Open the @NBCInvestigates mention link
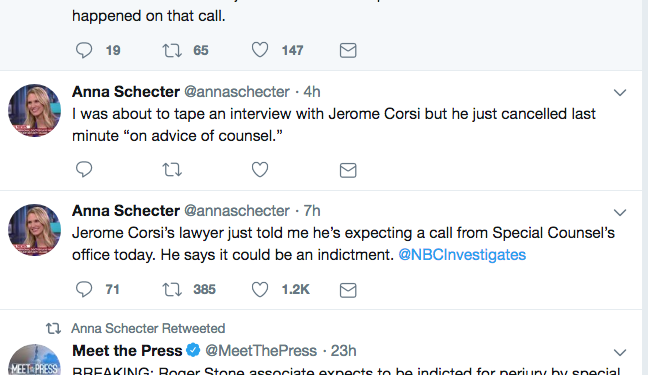This screenshot has width=648, height=375. tap(462, 255)
